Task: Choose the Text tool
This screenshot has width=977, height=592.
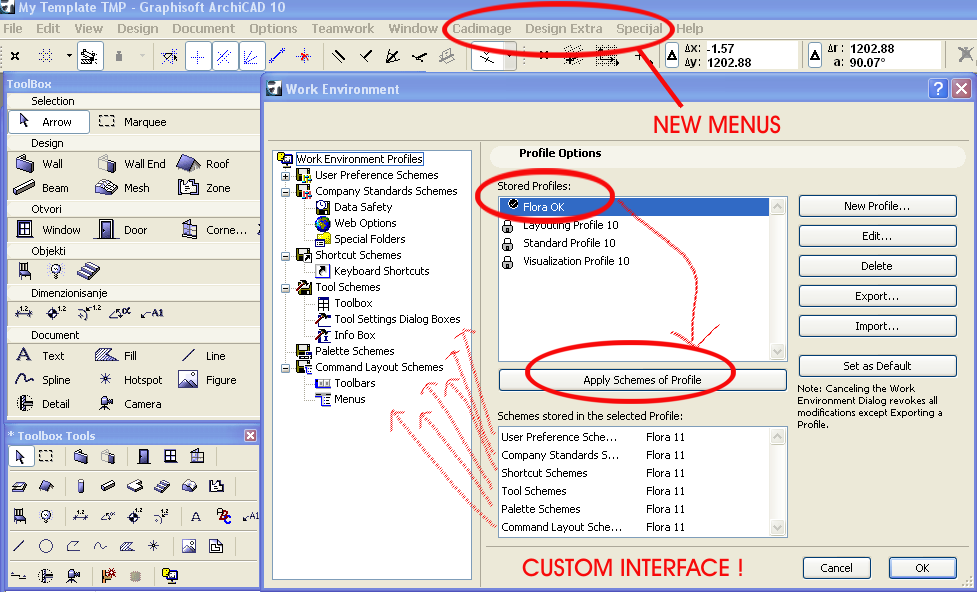Action: 40,355
